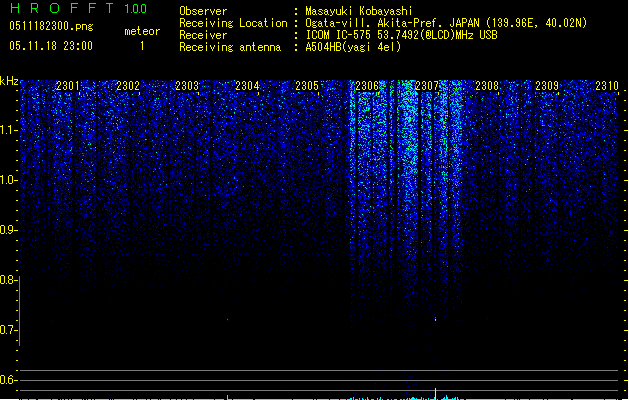Click the 2309 time marker
This screenshot has width=629, height=400.
[547, 86]
